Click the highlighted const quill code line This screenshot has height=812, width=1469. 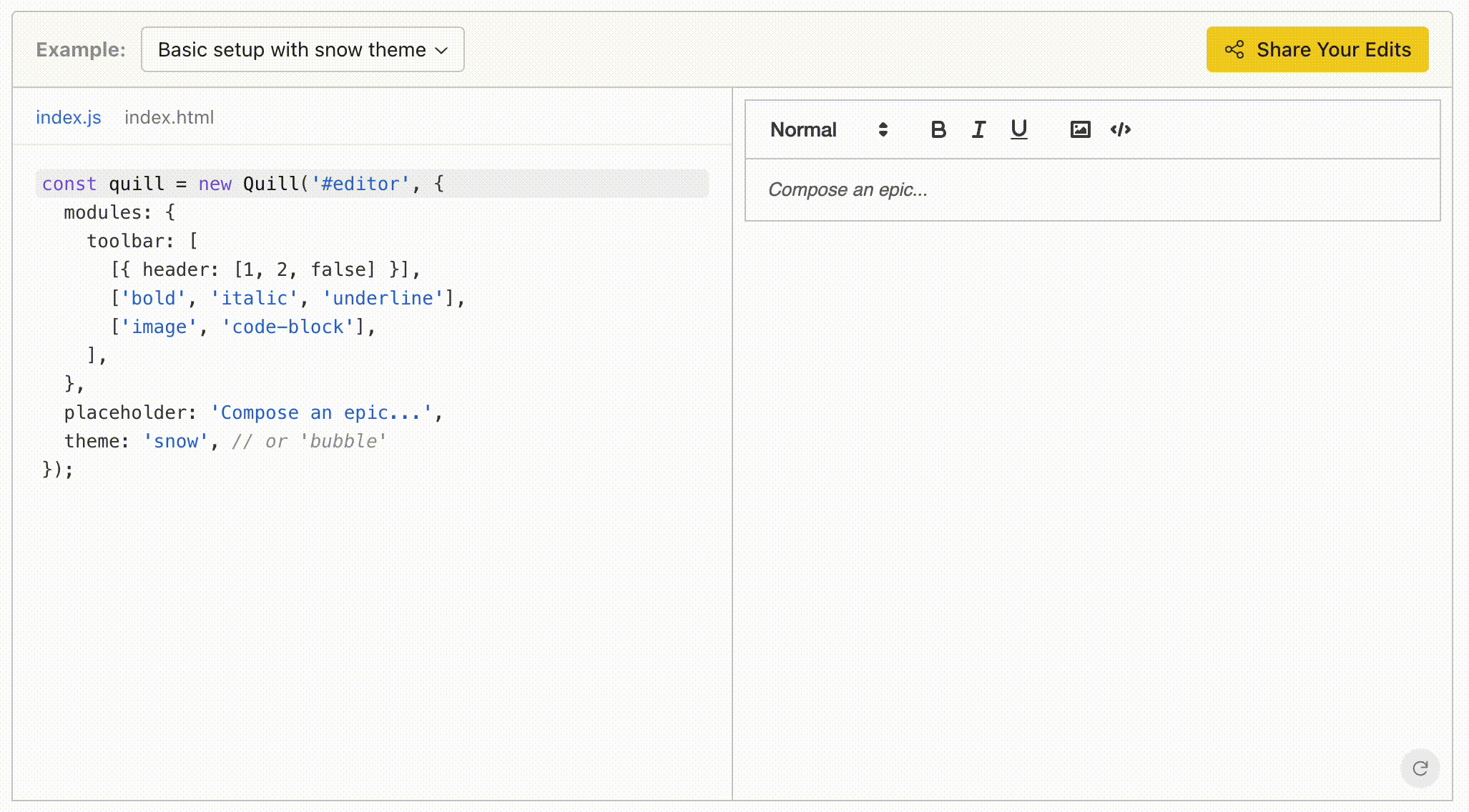(243, 184)
